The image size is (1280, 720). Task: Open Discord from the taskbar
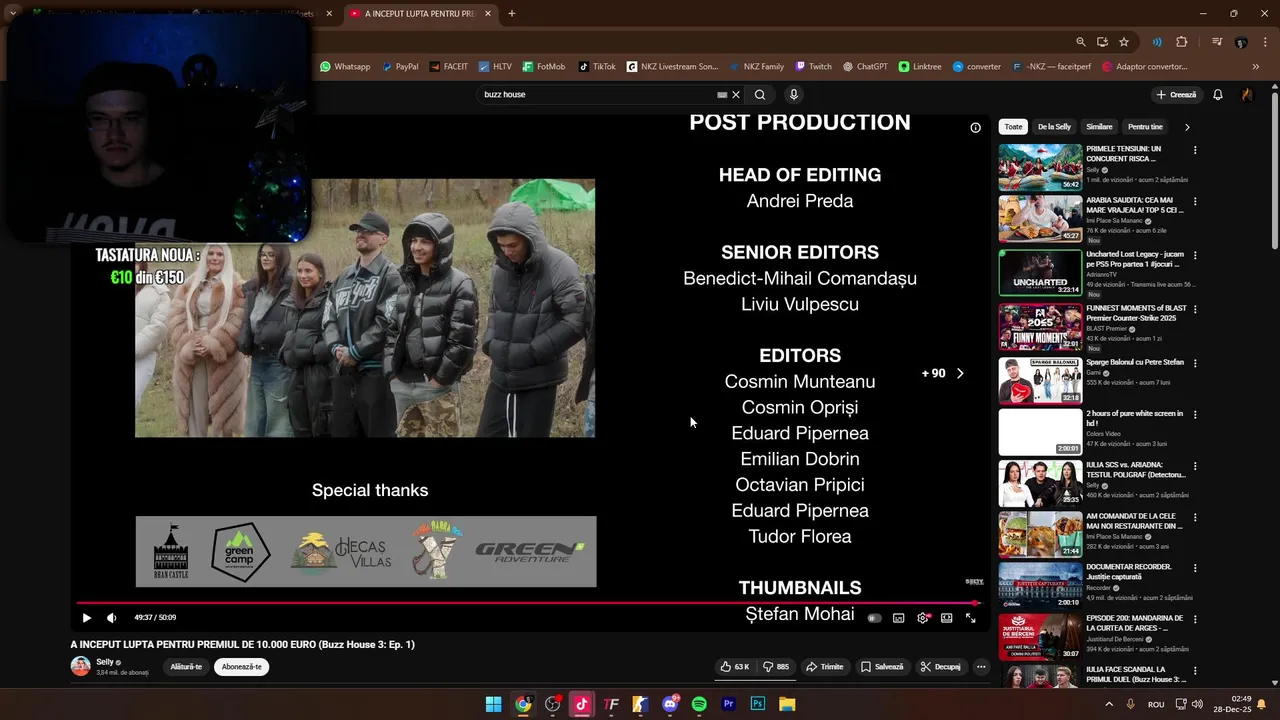click(670, 704)
